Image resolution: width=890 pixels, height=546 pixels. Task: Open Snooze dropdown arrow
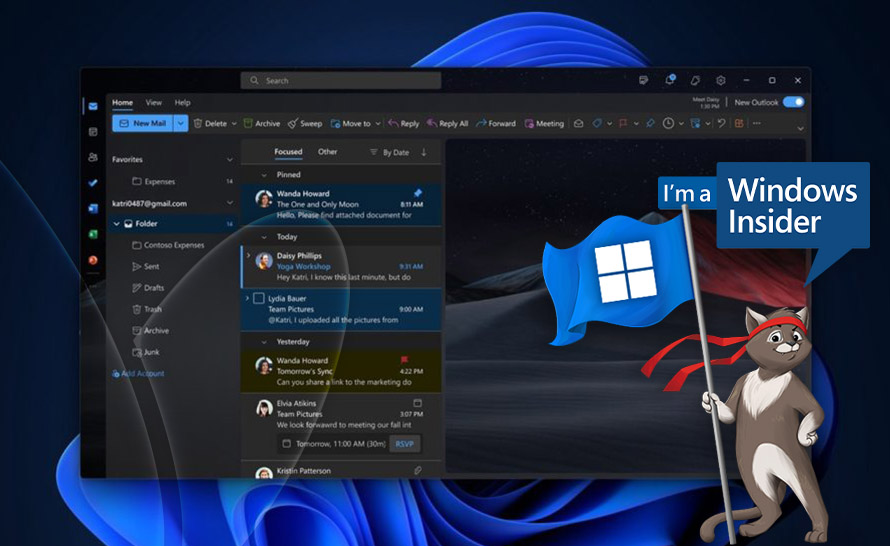point(681,124)
